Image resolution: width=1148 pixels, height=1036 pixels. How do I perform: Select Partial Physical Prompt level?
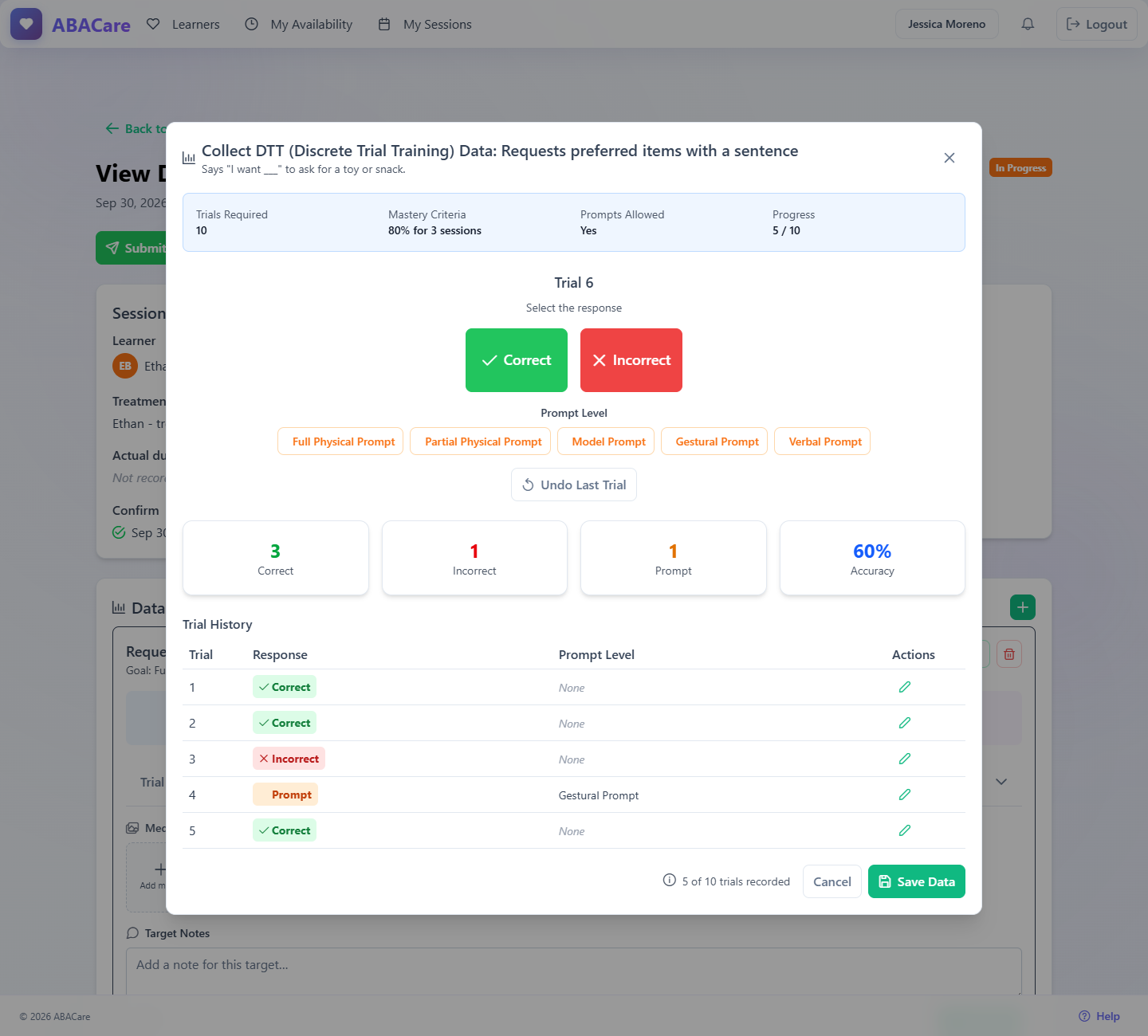480,441
